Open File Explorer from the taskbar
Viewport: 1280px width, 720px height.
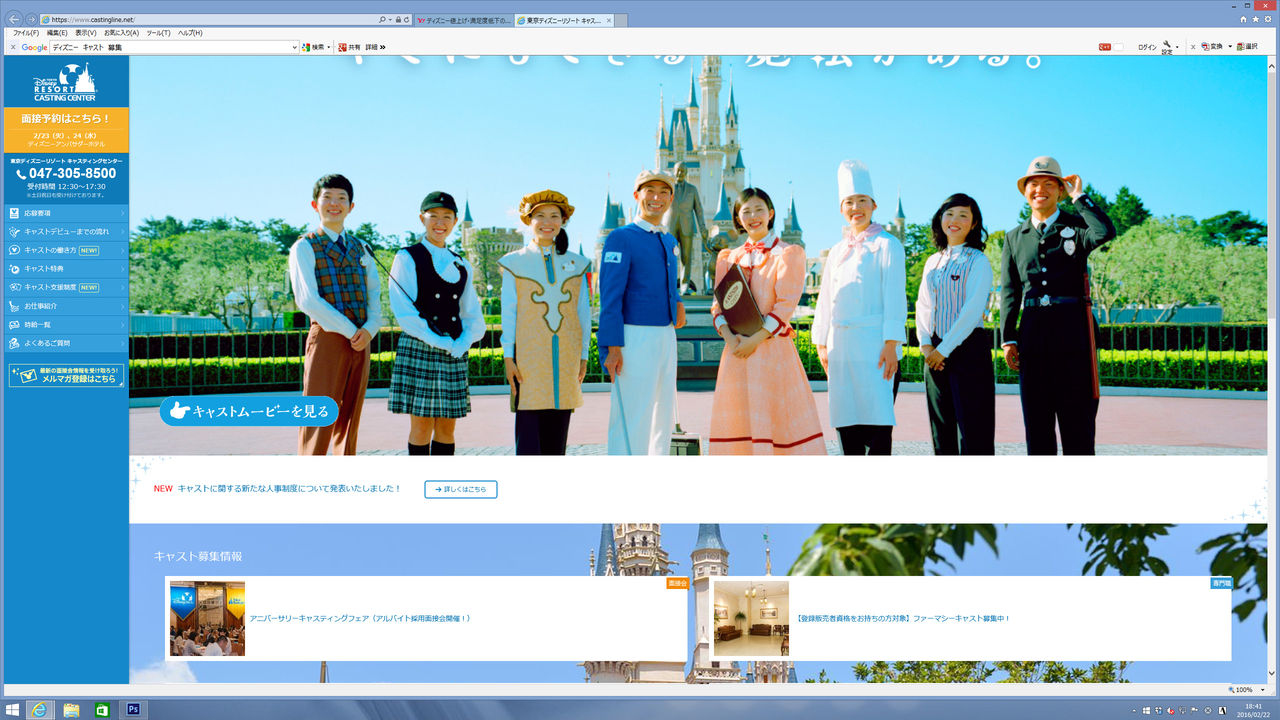click(71, 709)
